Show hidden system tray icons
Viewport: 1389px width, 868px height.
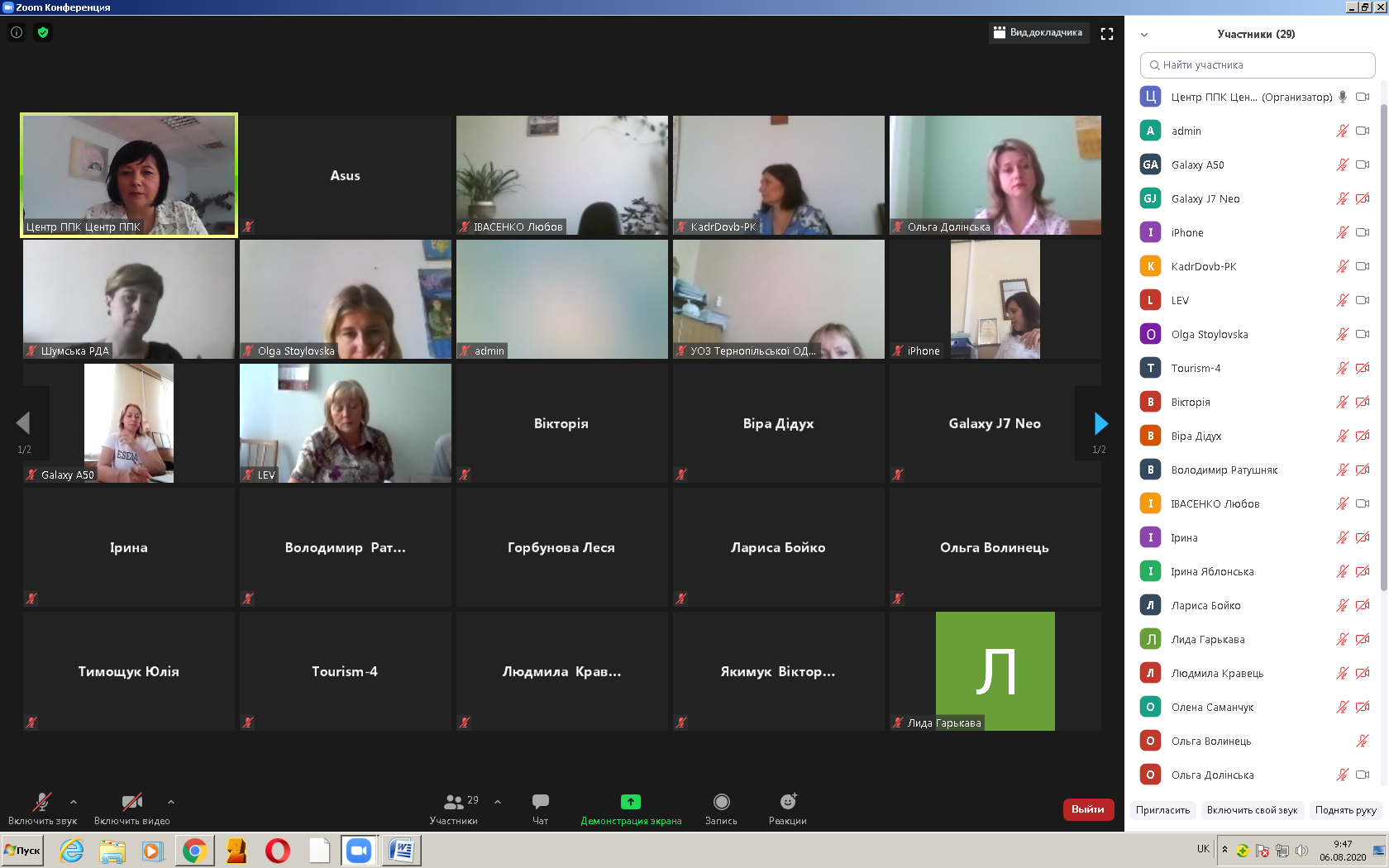click(1224, 850)
